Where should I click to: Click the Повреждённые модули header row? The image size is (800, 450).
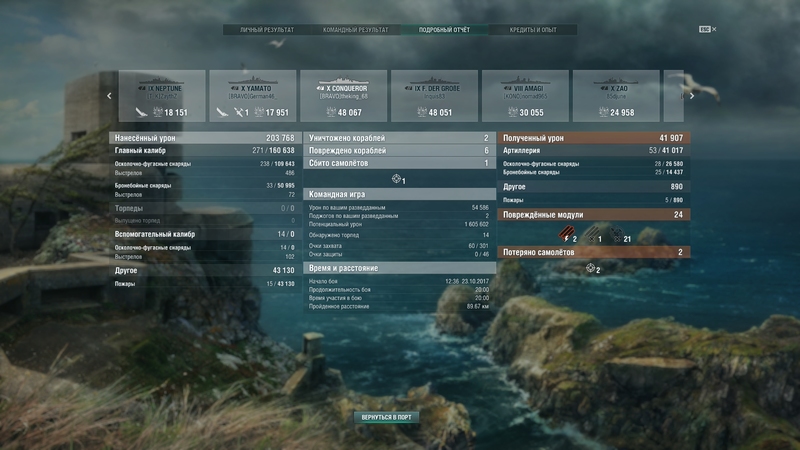[593, 215]
